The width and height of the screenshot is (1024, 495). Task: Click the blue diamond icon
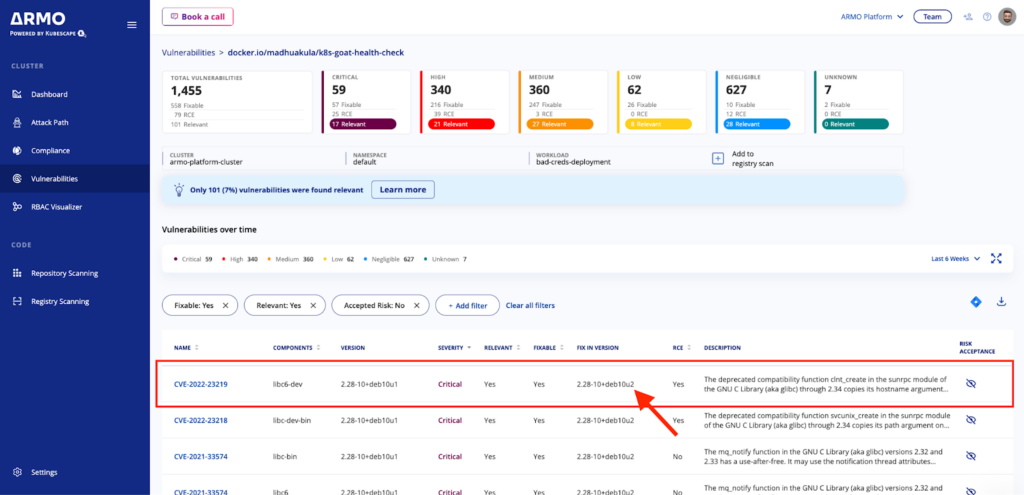976,302
